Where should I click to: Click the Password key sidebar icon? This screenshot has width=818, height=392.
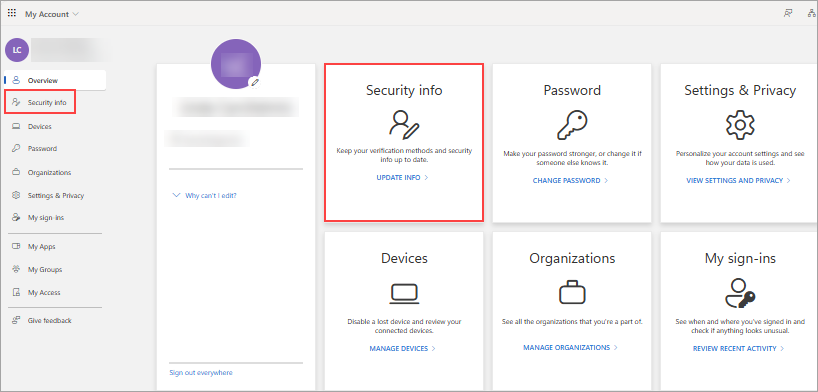pos(16,148)
